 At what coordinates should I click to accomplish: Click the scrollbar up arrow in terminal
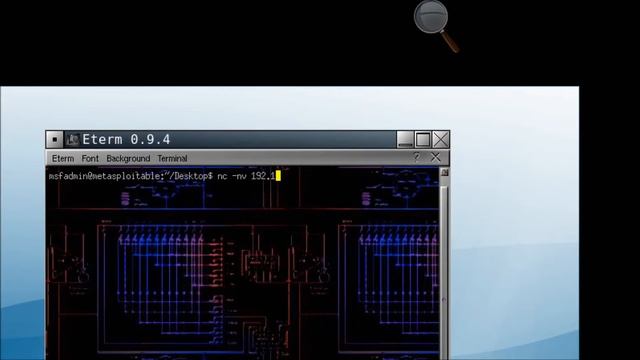(444, 172)
